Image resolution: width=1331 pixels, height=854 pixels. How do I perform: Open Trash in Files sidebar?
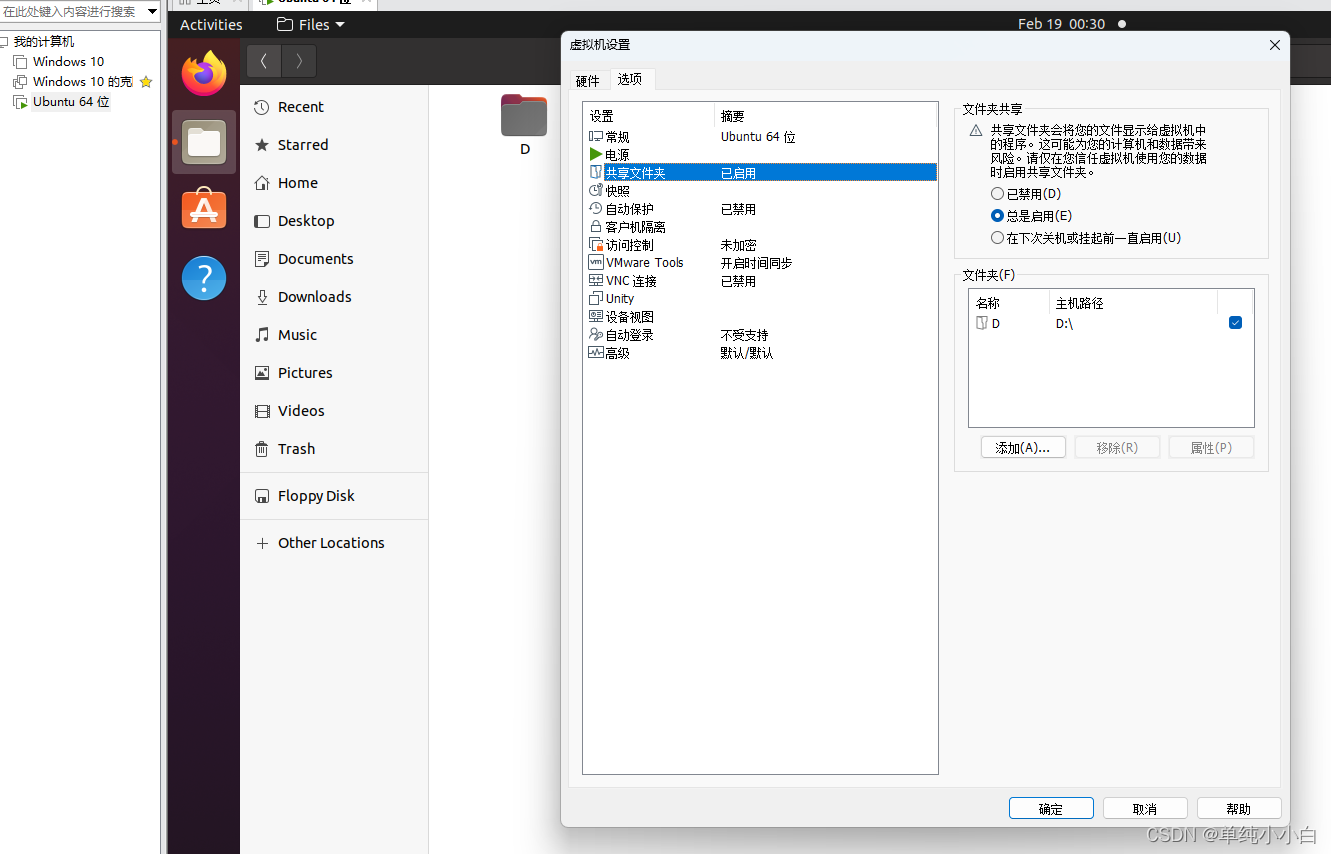(334, 449)
